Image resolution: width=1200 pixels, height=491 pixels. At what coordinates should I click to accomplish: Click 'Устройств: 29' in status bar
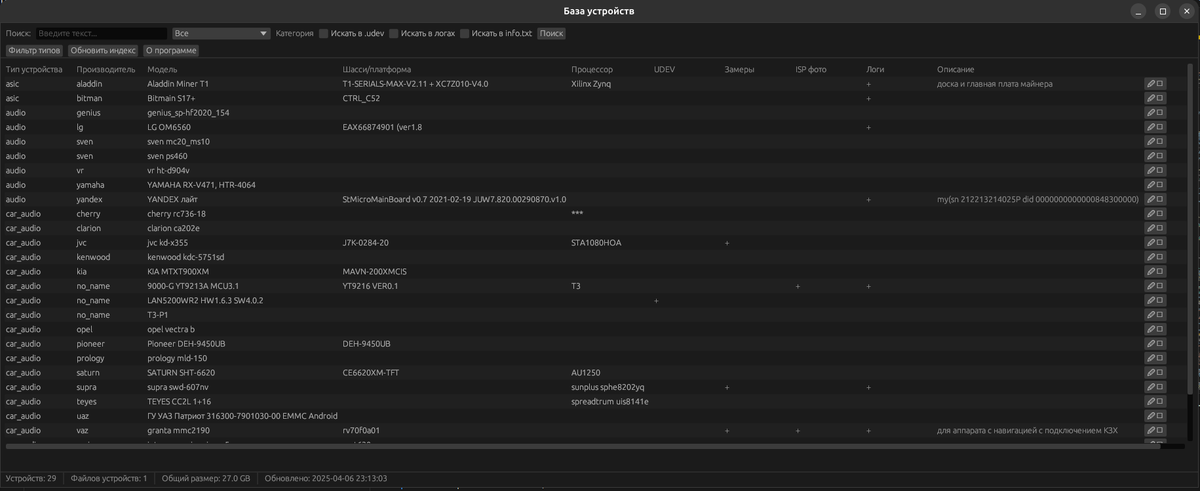30,479
